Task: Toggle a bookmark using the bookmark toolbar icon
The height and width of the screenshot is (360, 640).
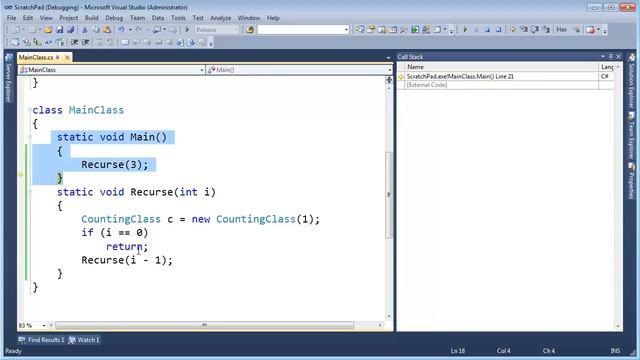Action: coord(125,42)
